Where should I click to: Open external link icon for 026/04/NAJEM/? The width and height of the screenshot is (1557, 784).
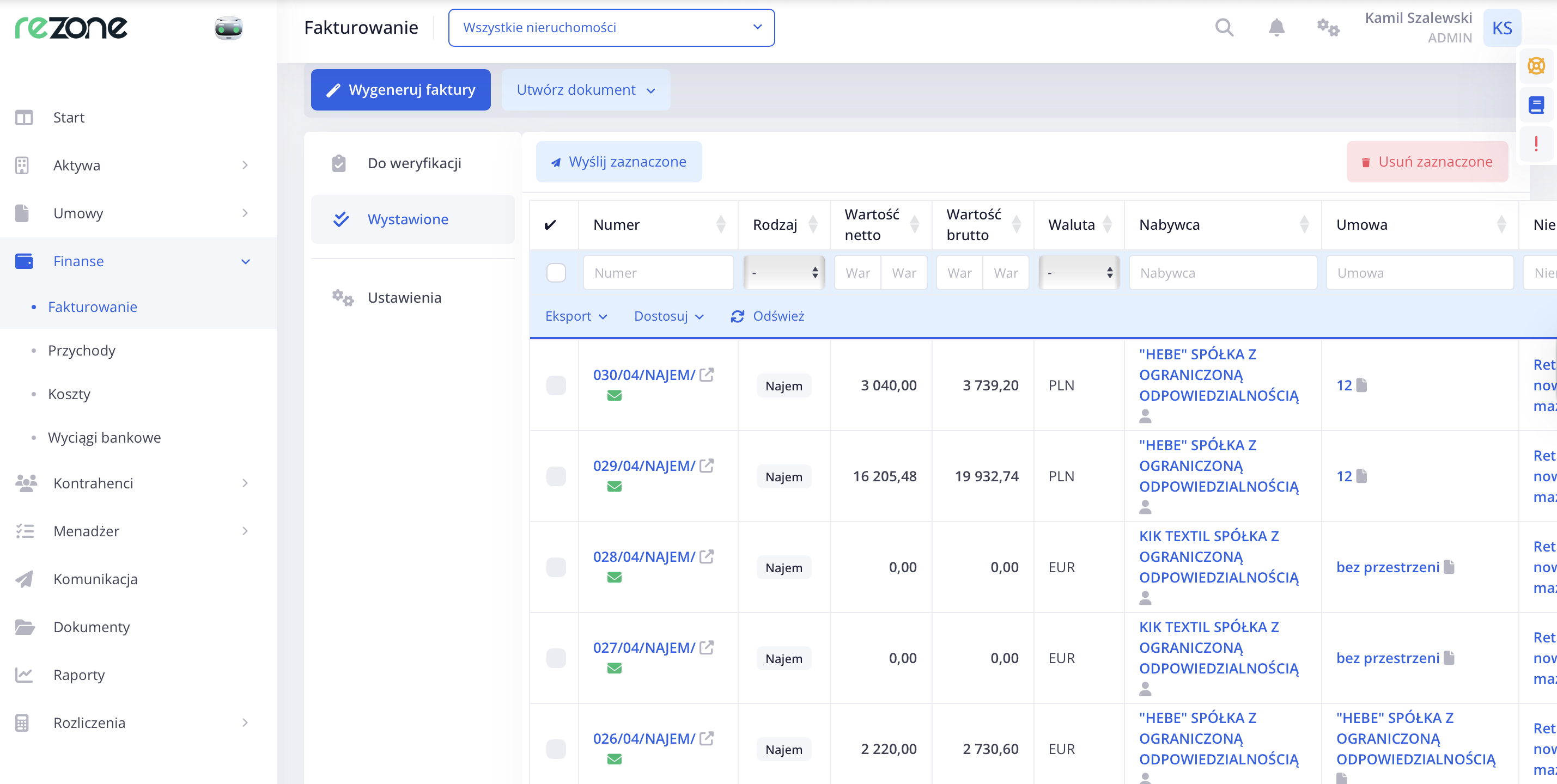tap(707, 738)
